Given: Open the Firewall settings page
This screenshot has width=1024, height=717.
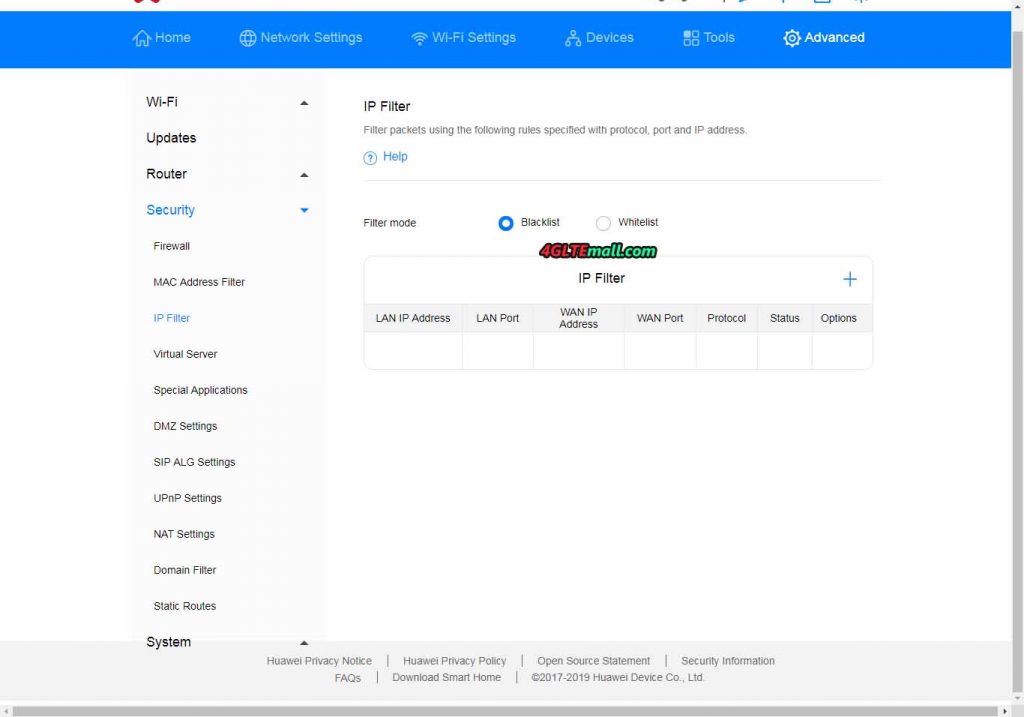Looking at the screenshot, I should point(171,246).
